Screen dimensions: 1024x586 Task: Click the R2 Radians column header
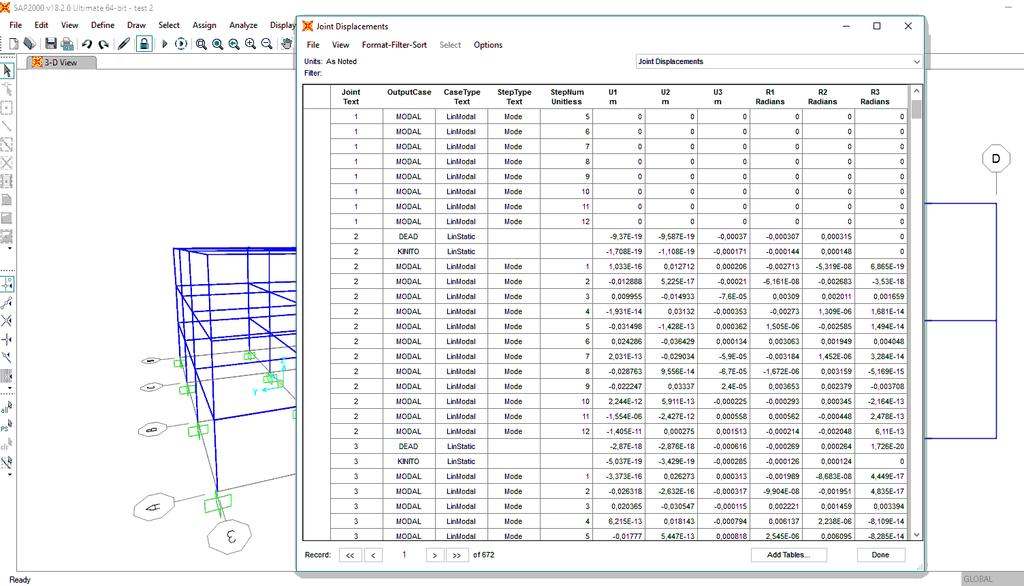(822, 97)
